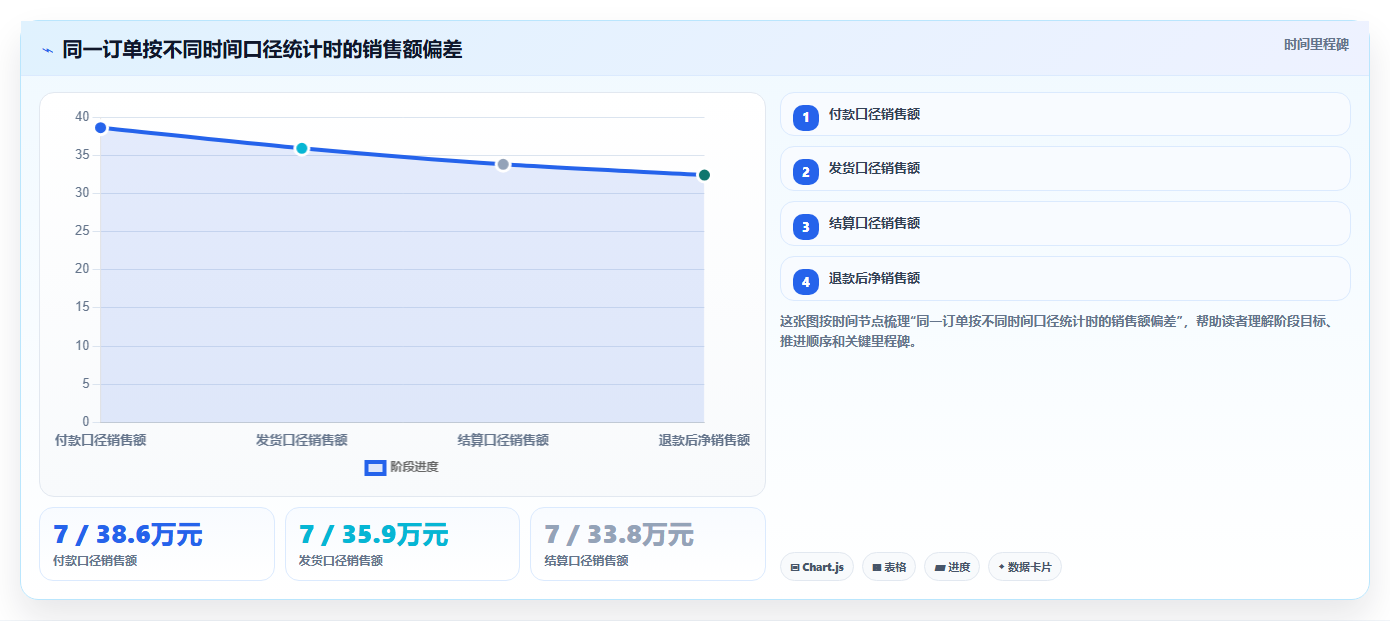This screenshot has width=1390, height=621.
Task: Toggle the 阶段进度 legend swatch
Action: click(375, 467)
